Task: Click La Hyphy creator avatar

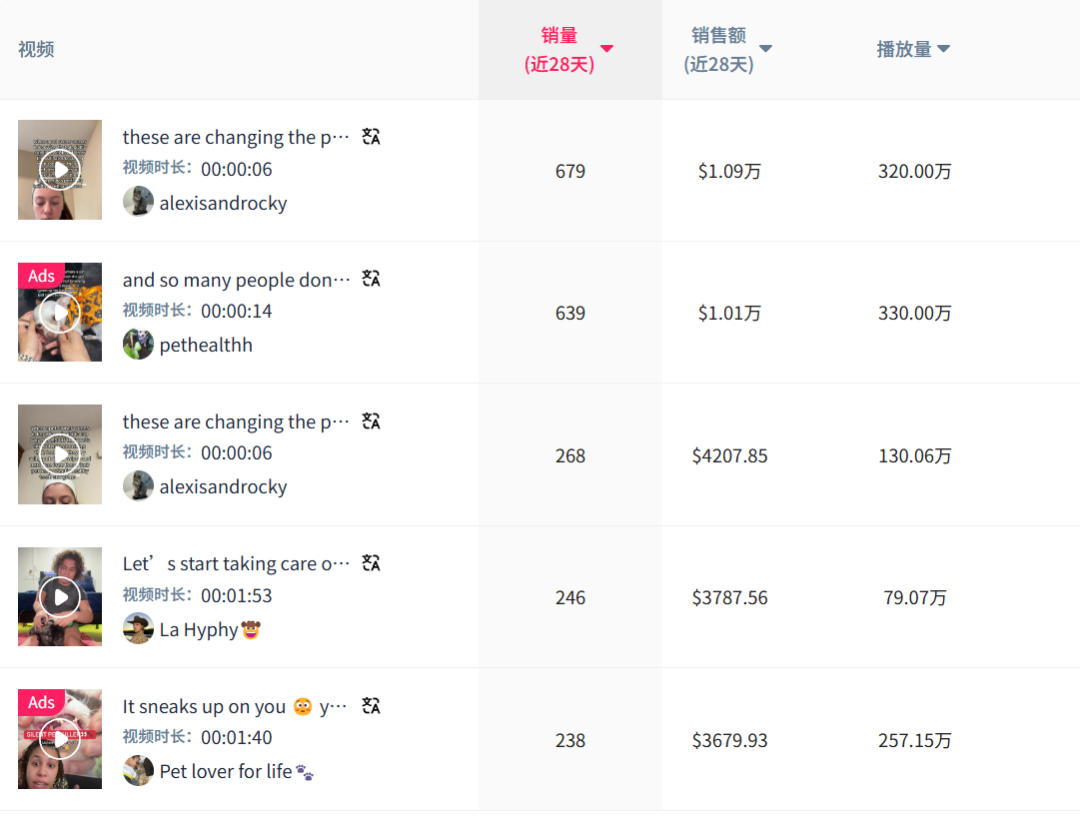Action: click(138, 629)
